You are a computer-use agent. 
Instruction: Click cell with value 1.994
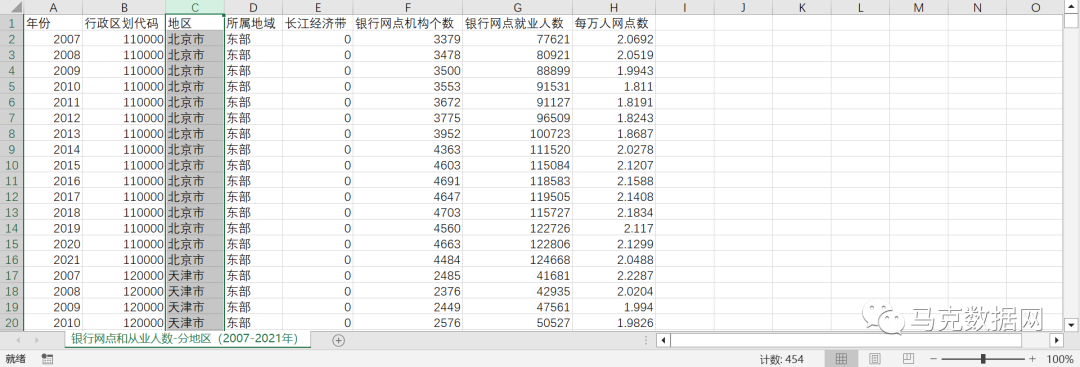614,307
